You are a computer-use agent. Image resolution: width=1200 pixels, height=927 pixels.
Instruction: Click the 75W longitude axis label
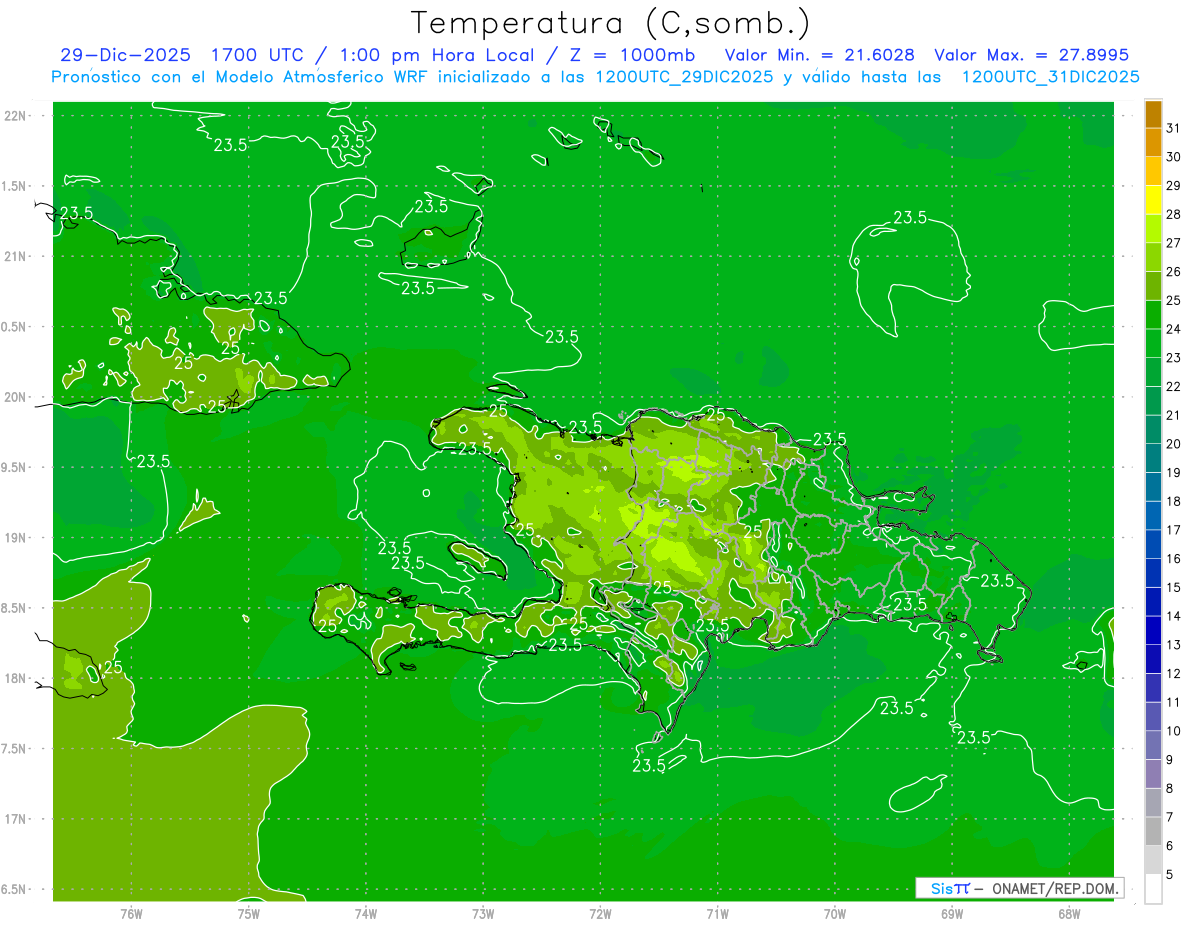[248, 914]
